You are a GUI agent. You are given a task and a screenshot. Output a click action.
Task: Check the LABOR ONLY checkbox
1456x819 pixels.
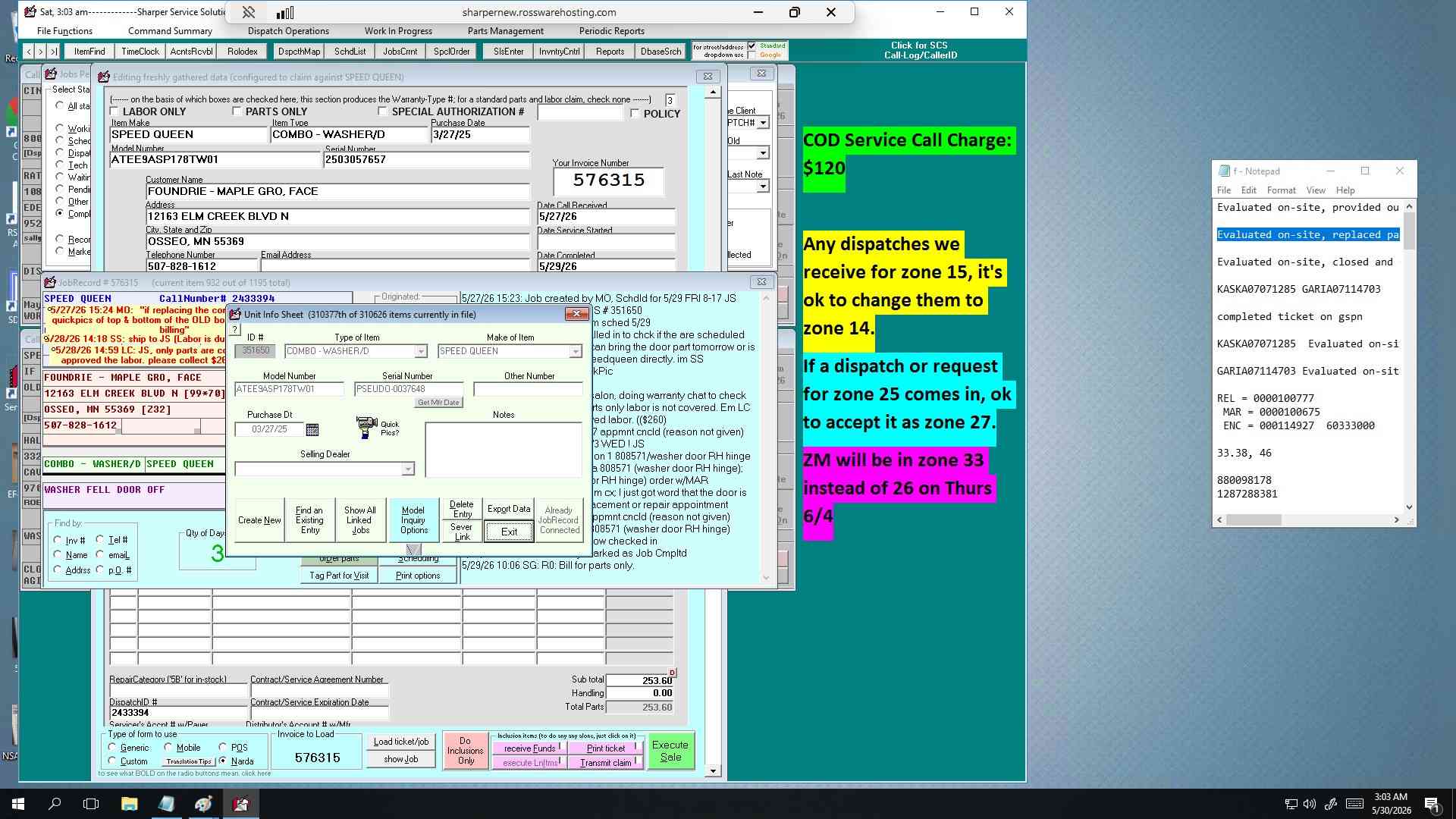[x=115, y=111]
